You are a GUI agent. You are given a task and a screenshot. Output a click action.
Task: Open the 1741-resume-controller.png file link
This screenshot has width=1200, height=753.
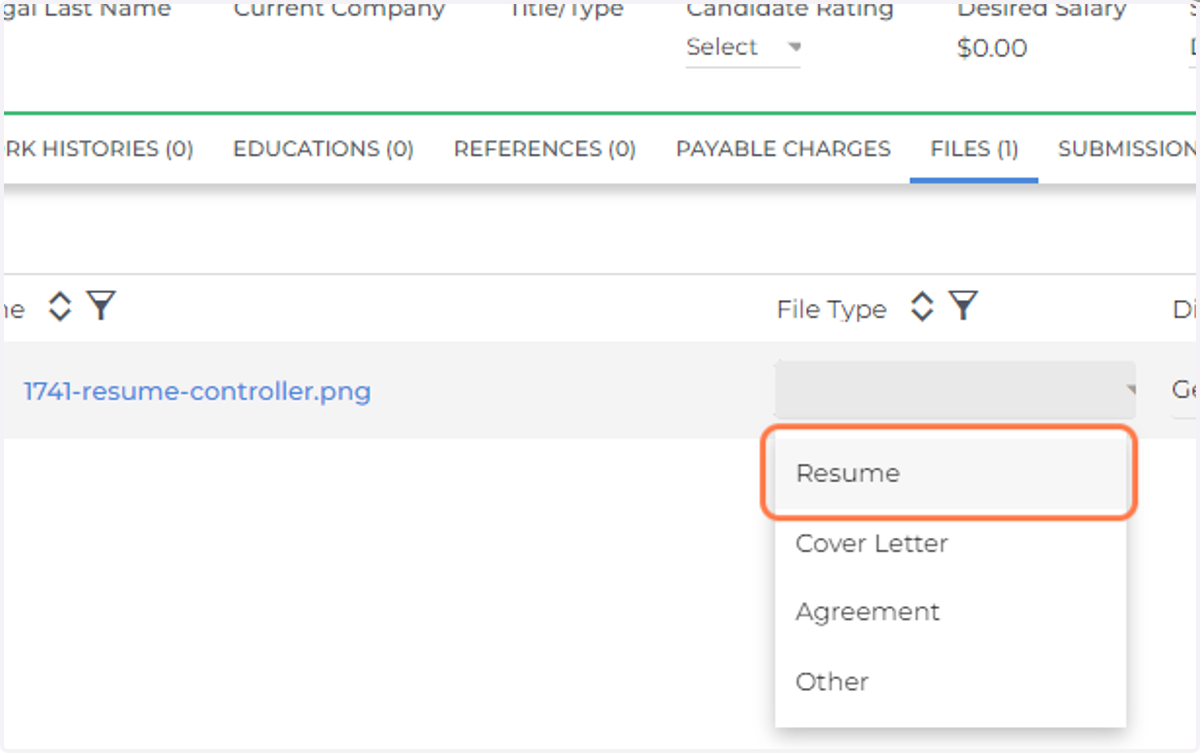click(x=197, y=391)
